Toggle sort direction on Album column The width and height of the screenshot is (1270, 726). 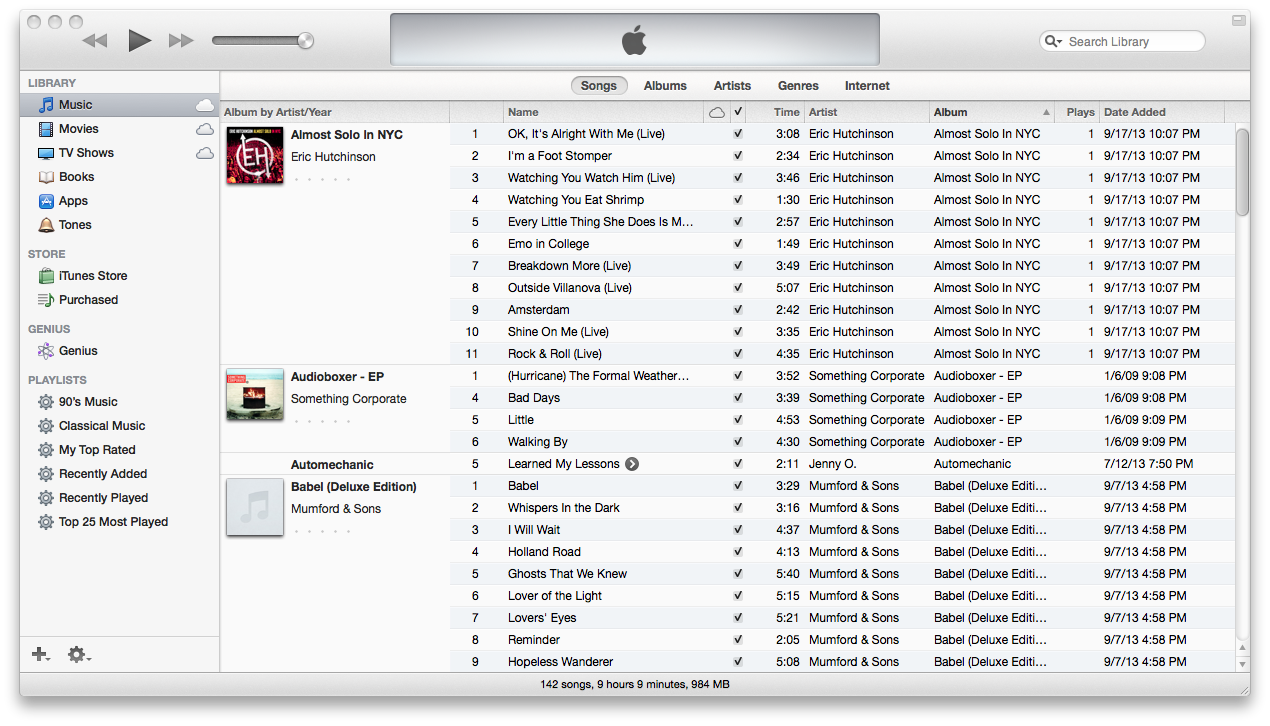click(x=992, y=113)
